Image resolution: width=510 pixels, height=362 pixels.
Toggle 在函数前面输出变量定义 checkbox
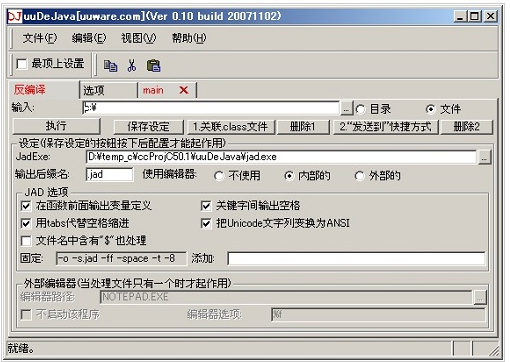[26, 206]
